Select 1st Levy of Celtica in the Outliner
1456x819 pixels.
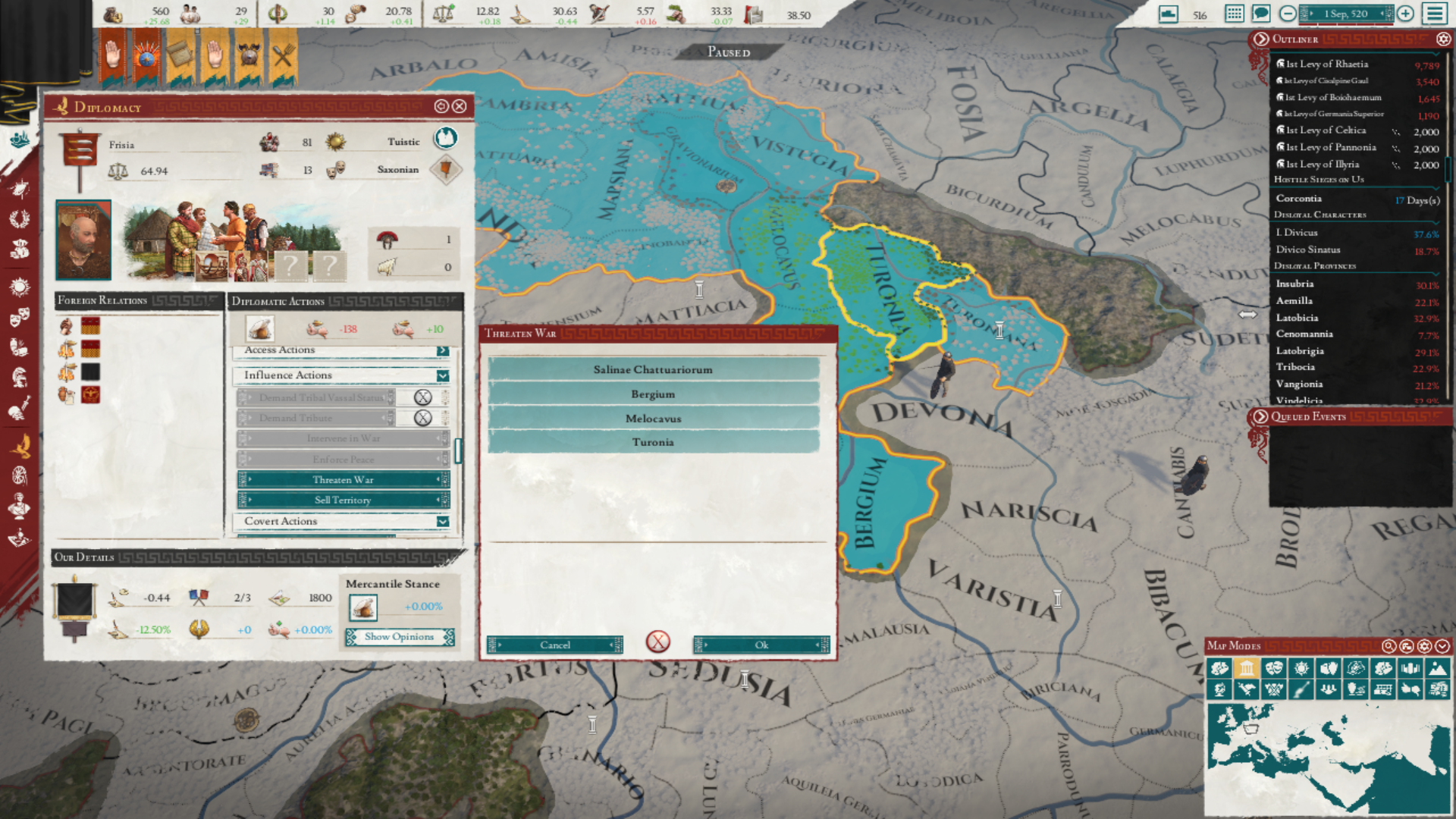(x=1357, y=130)
